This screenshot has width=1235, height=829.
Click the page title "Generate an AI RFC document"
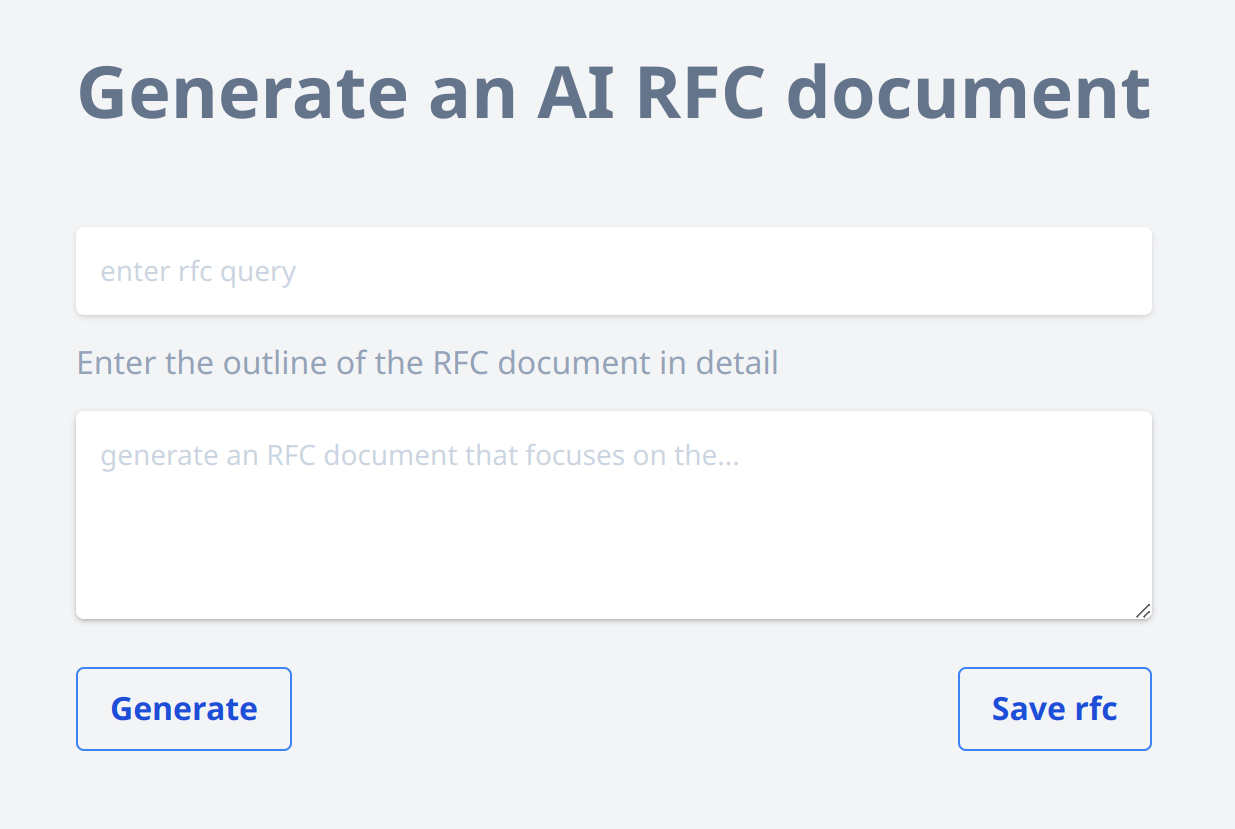coord(614,93)
